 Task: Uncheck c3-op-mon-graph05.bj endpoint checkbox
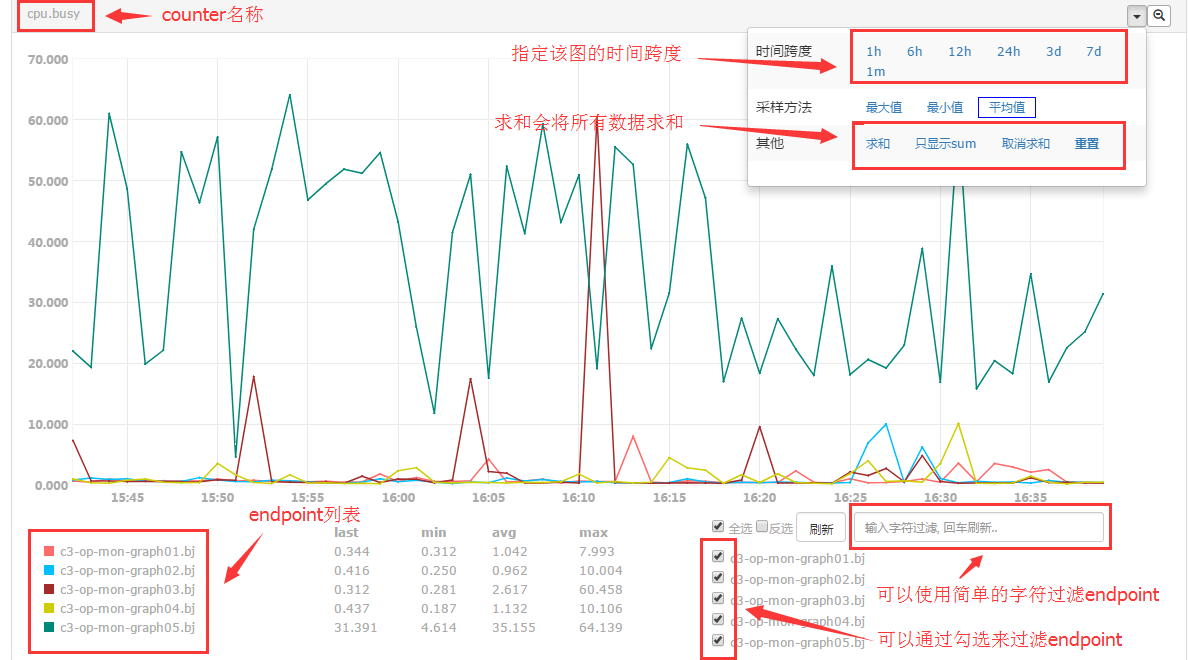tap(717, 641)
